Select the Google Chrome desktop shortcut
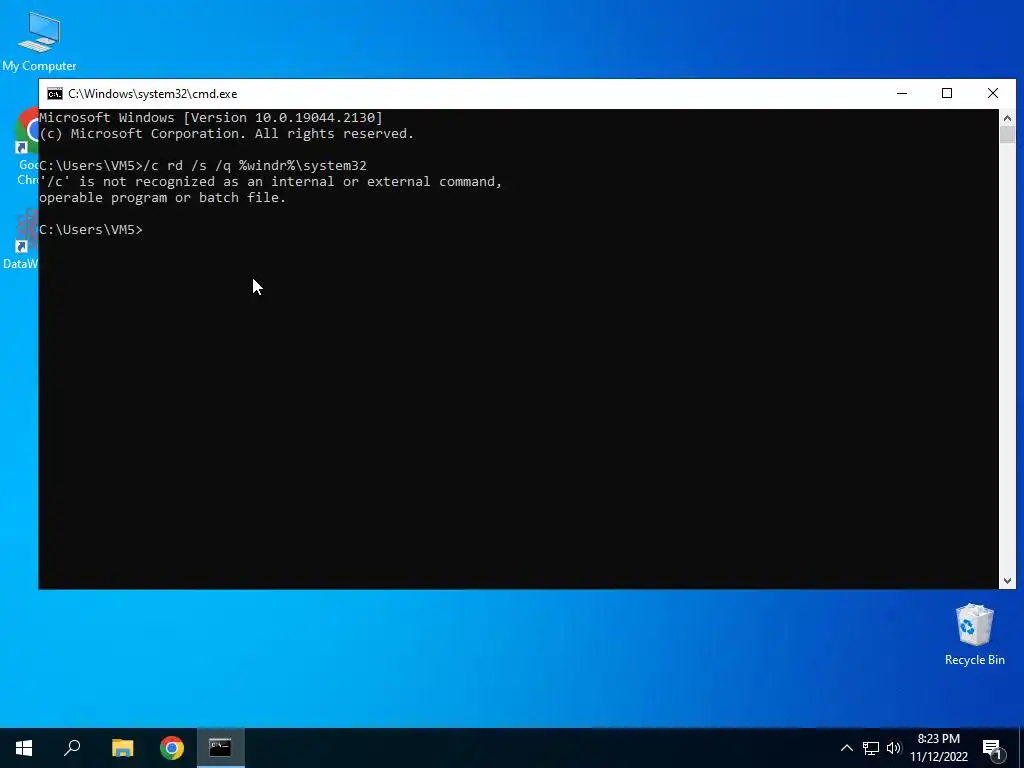The image size is (1024, 768). (x=26, y=147)
